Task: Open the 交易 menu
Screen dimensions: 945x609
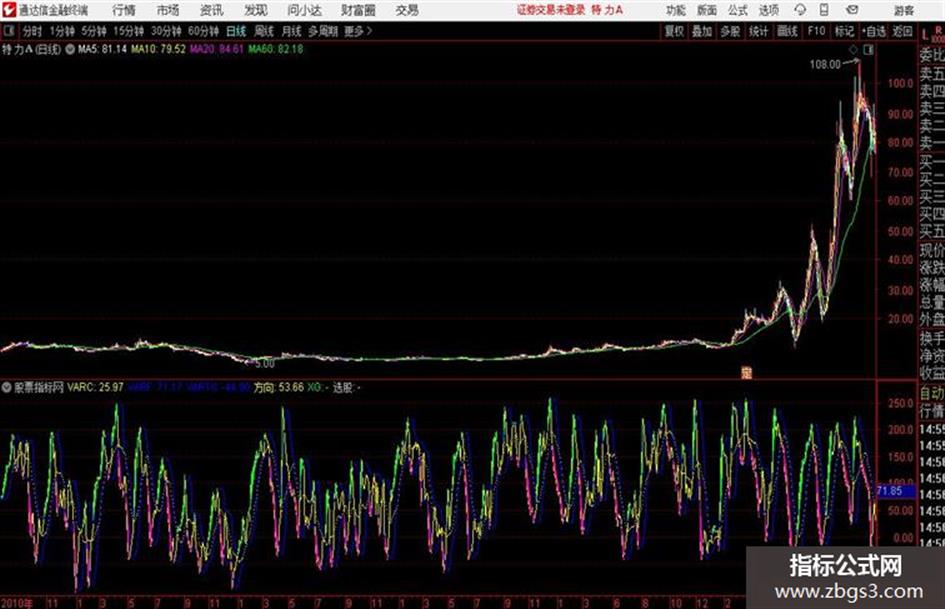Action: coord(407,10)
